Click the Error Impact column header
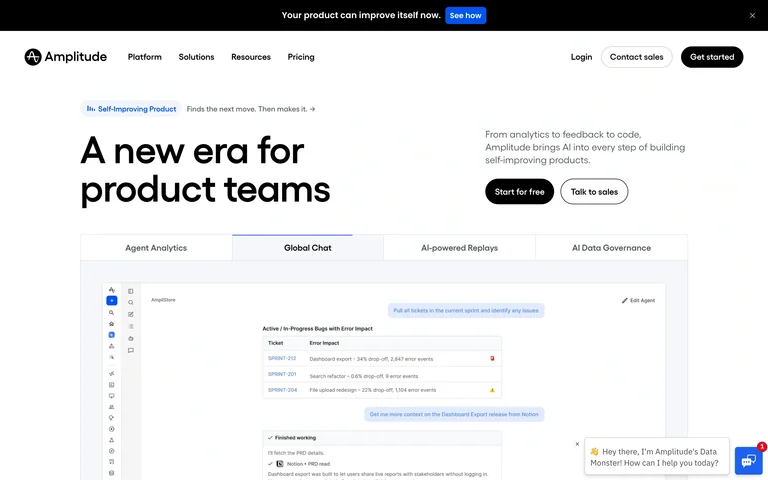768x480 pixels. click(x=324, y=343)
